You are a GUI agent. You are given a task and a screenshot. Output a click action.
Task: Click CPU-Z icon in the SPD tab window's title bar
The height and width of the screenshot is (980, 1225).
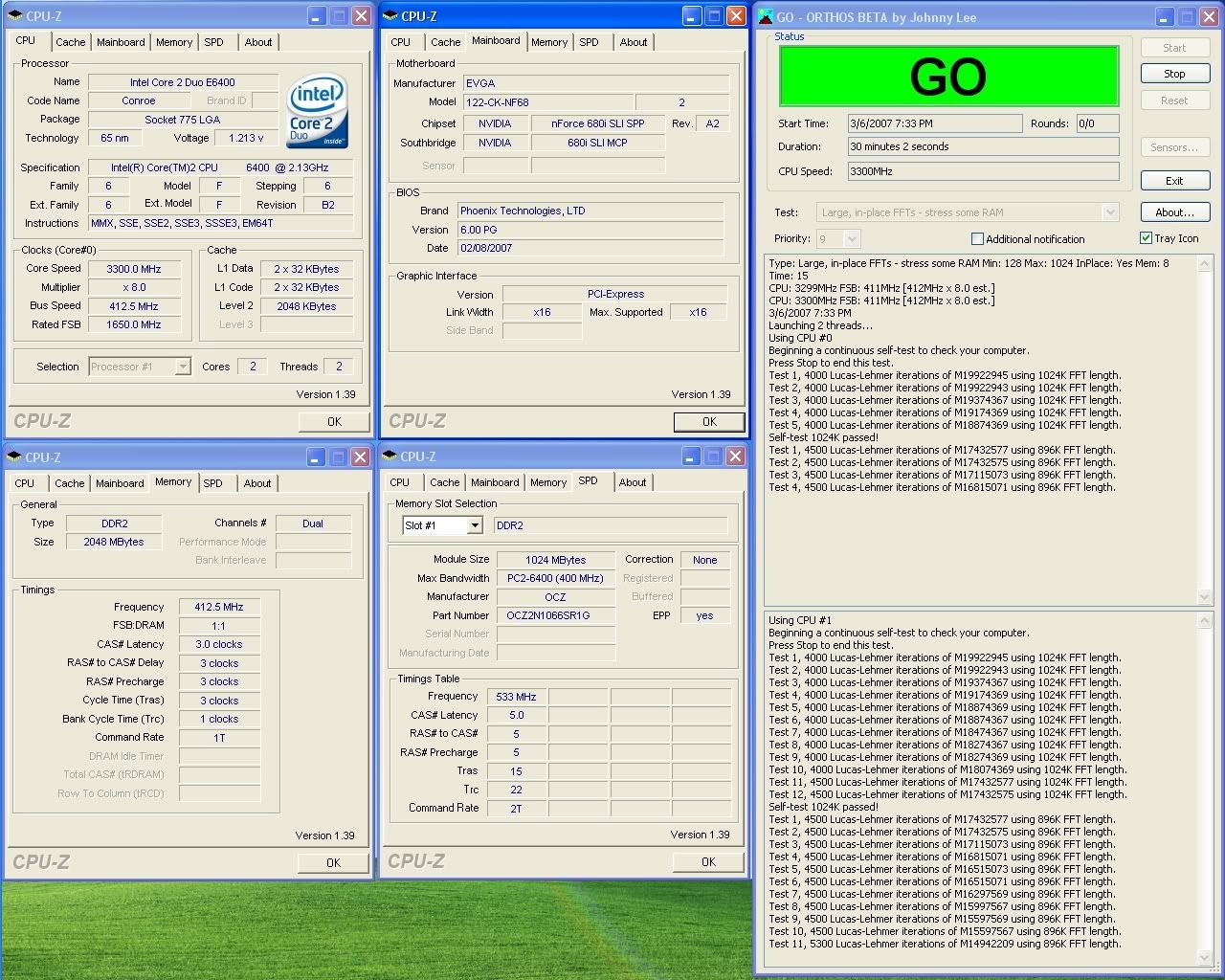click(x=391, y=457)
